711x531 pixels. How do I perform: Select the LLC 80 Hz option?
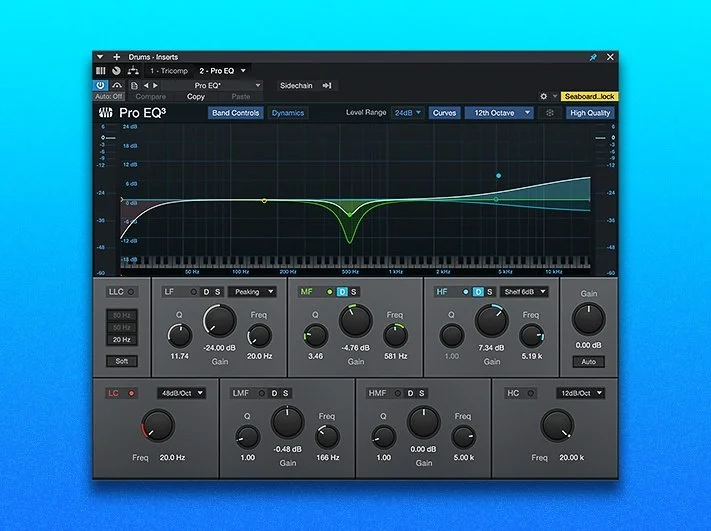[122, 315]
